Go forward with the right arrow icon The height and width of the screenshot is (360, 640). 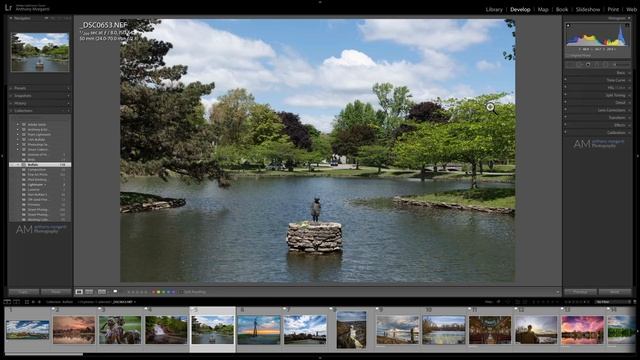tap(39, 302)
